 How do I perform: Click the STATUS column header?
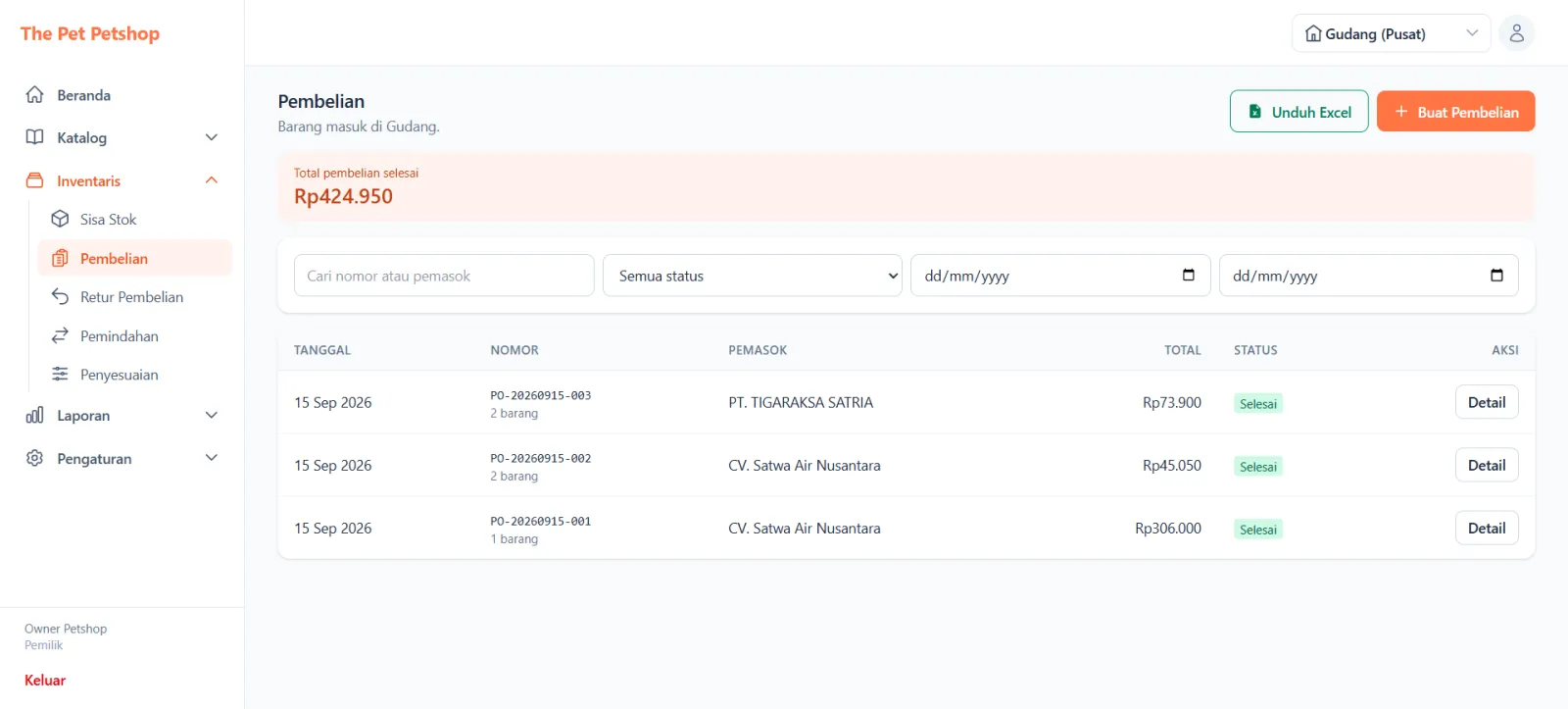(x=1255, y=350)
